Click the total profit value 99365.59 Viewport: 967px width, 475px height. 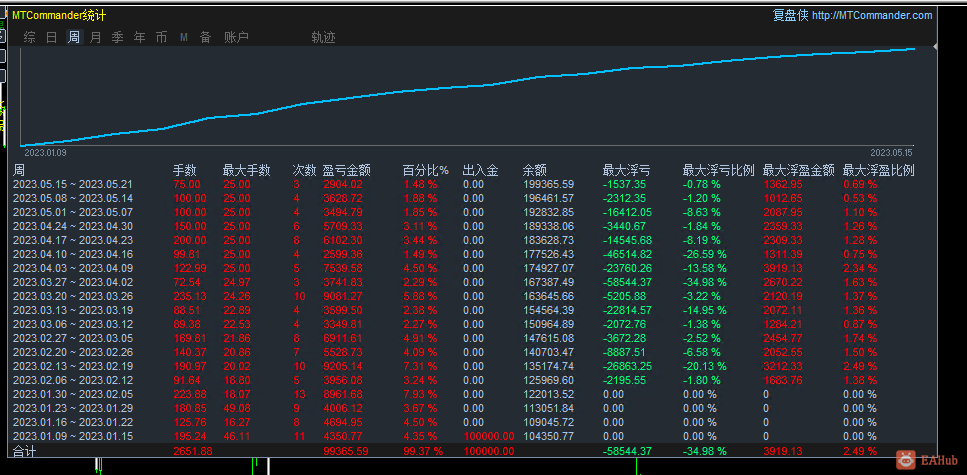pos(345,451)
